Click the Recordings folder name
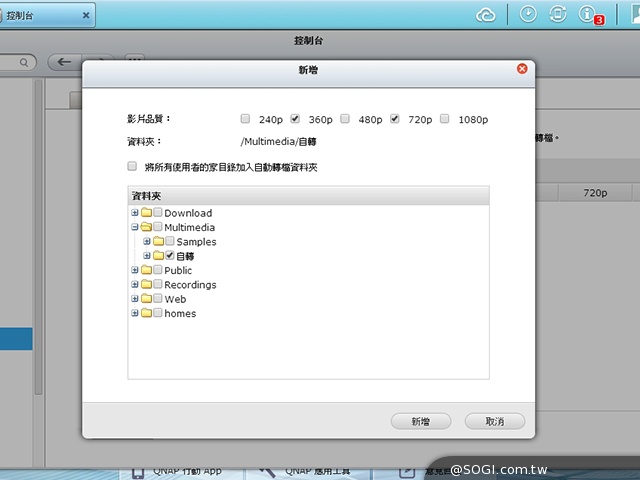The width and height of the screenshot is (640, 480). coord(190,284)
